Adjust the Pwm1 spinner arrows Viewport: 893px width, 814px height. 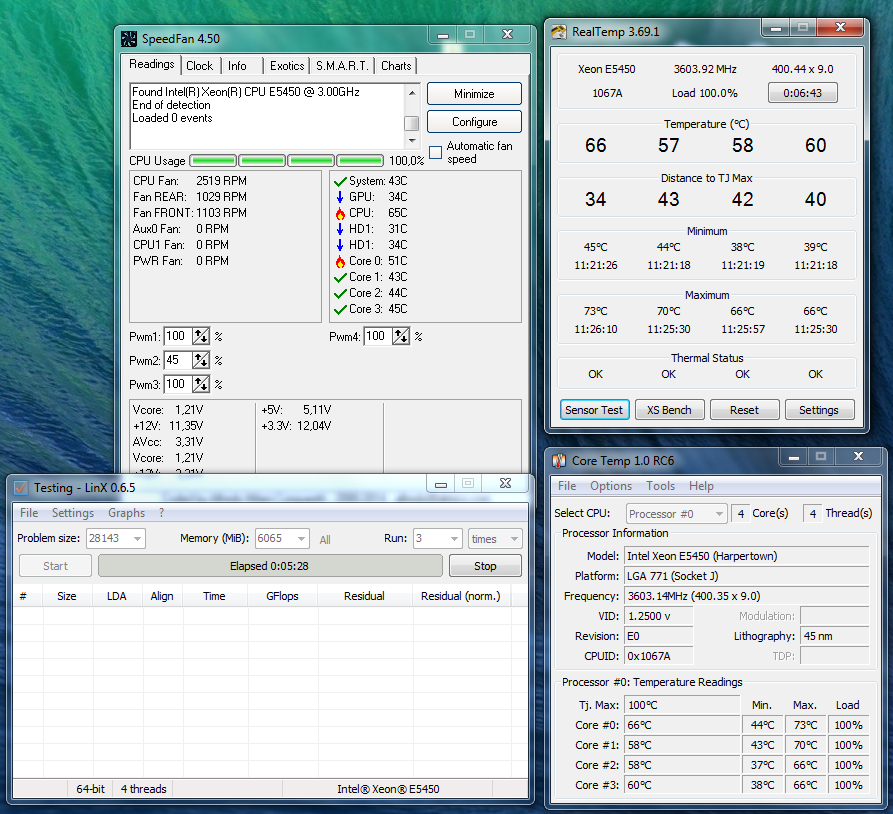[x=200, y=336]
